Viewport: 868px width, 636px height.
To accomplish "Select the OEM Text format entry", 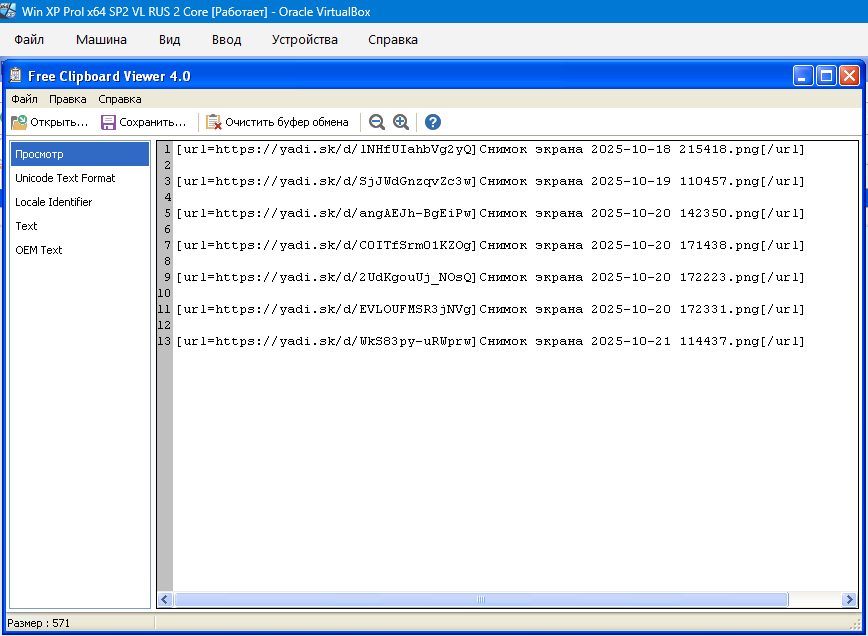I will (38, 250).
